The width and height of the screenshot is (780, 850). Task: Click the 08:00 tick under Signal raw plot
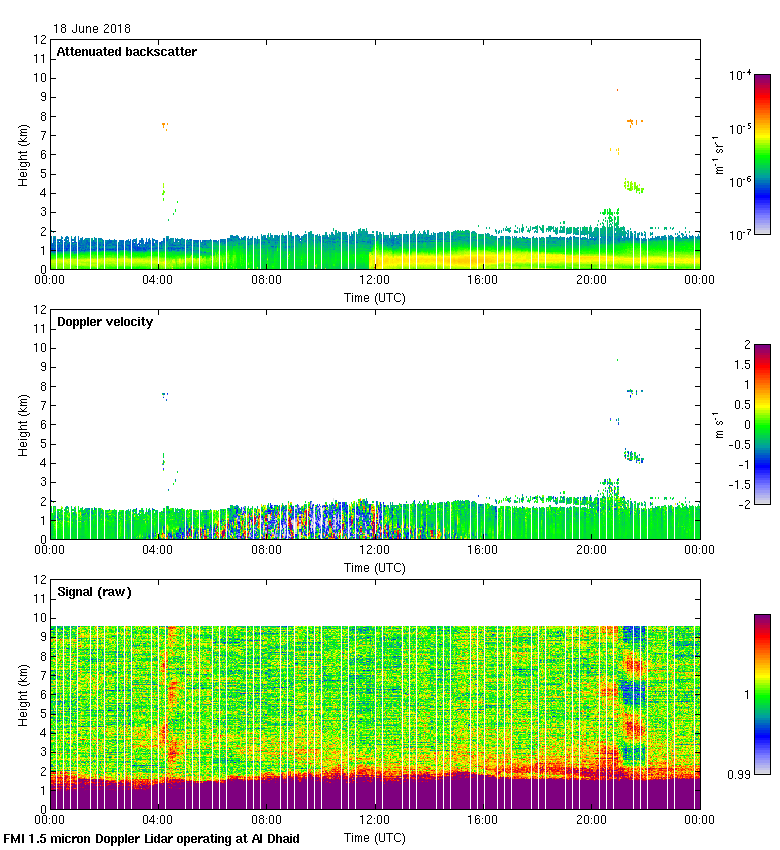tap(267, 821)
